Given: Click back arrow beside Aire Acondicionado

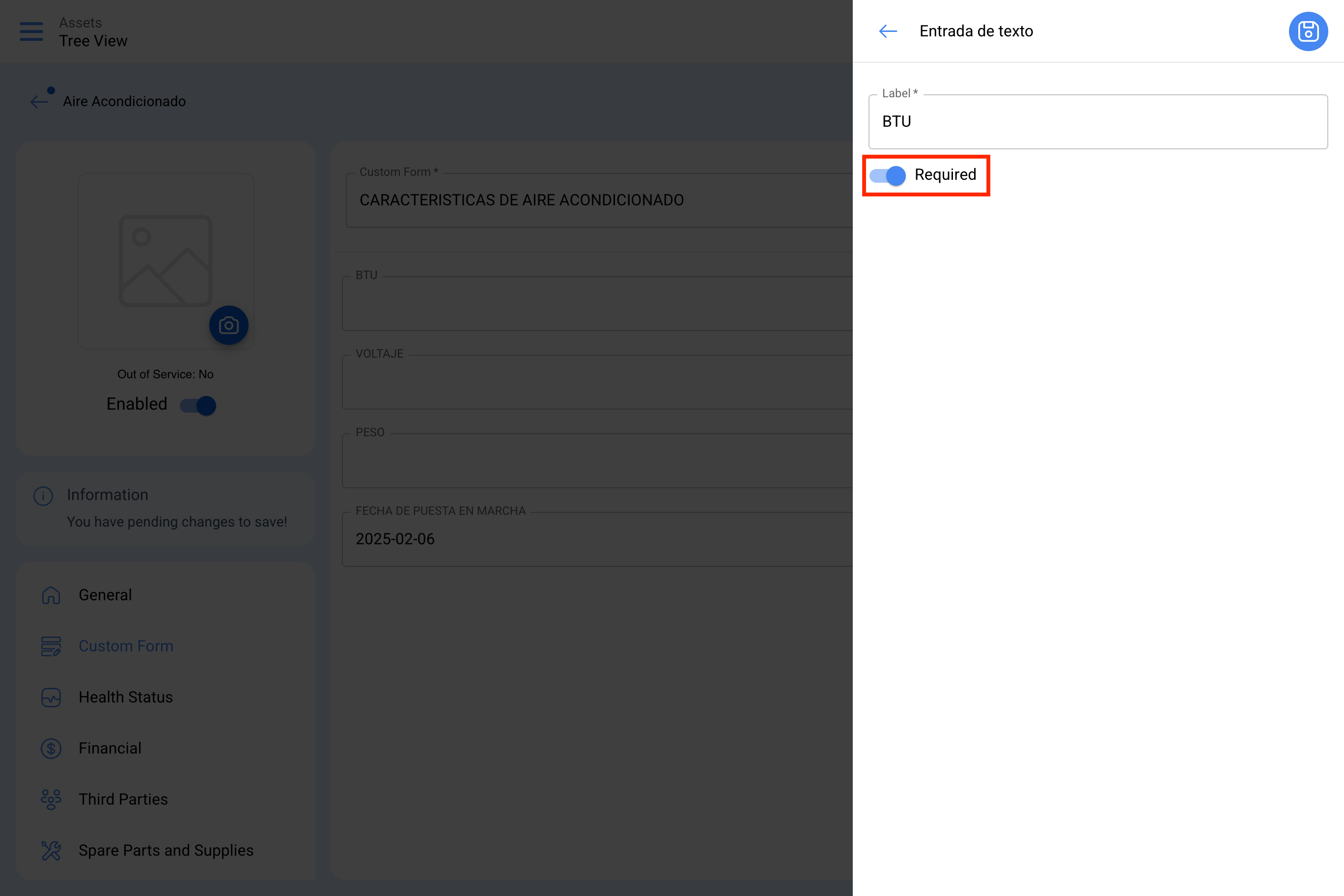Looking at the screenshot, I should tap(40, 102).
